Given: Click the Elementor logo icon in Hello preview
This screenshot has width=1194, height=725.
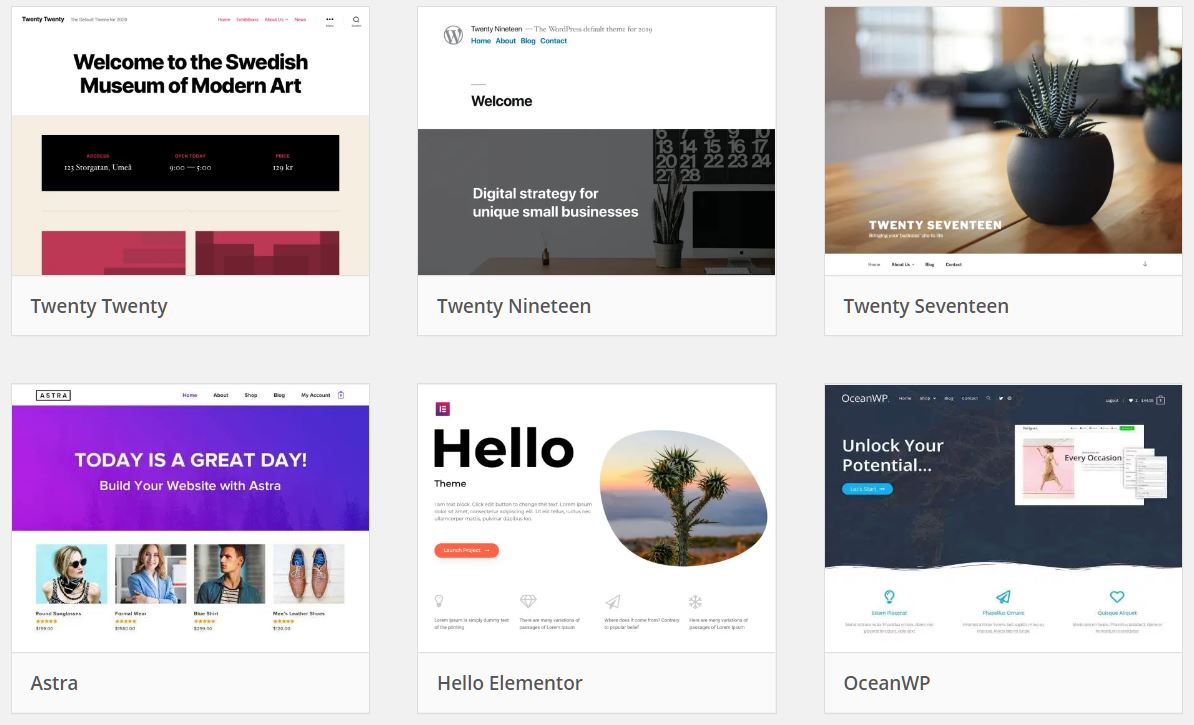Looking at the screenshot, I should (442, 409).
